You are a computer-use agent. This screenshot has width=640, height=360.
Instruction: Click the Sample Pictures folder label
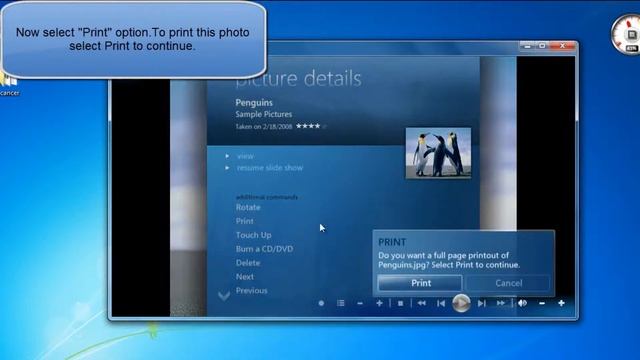tap(264, 114)
